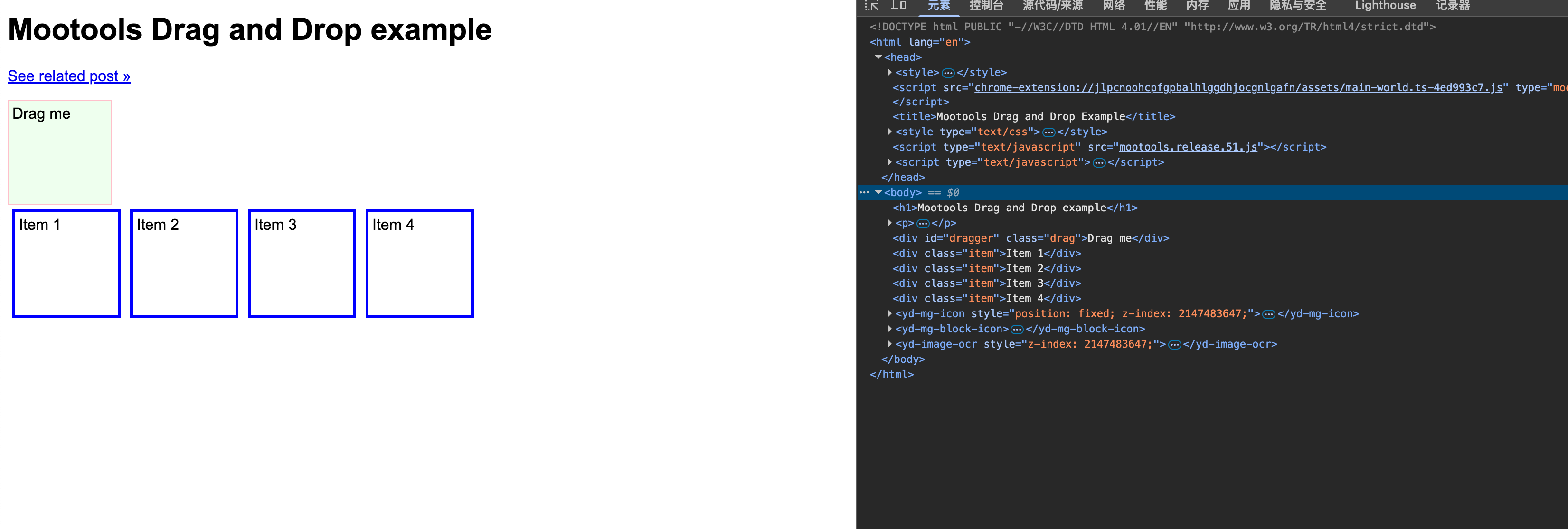
Task: Click the three dots beside body node
Action: pyautogui.click(x=864, y=192)
